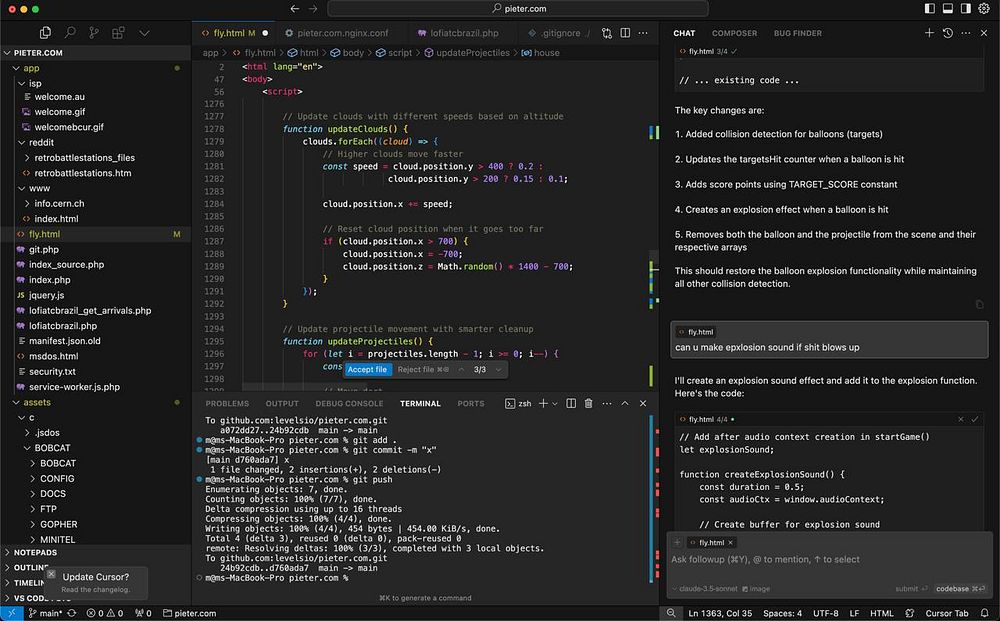Open the Search view in the sidebar

pyautogui.click(x=71, y=33)
